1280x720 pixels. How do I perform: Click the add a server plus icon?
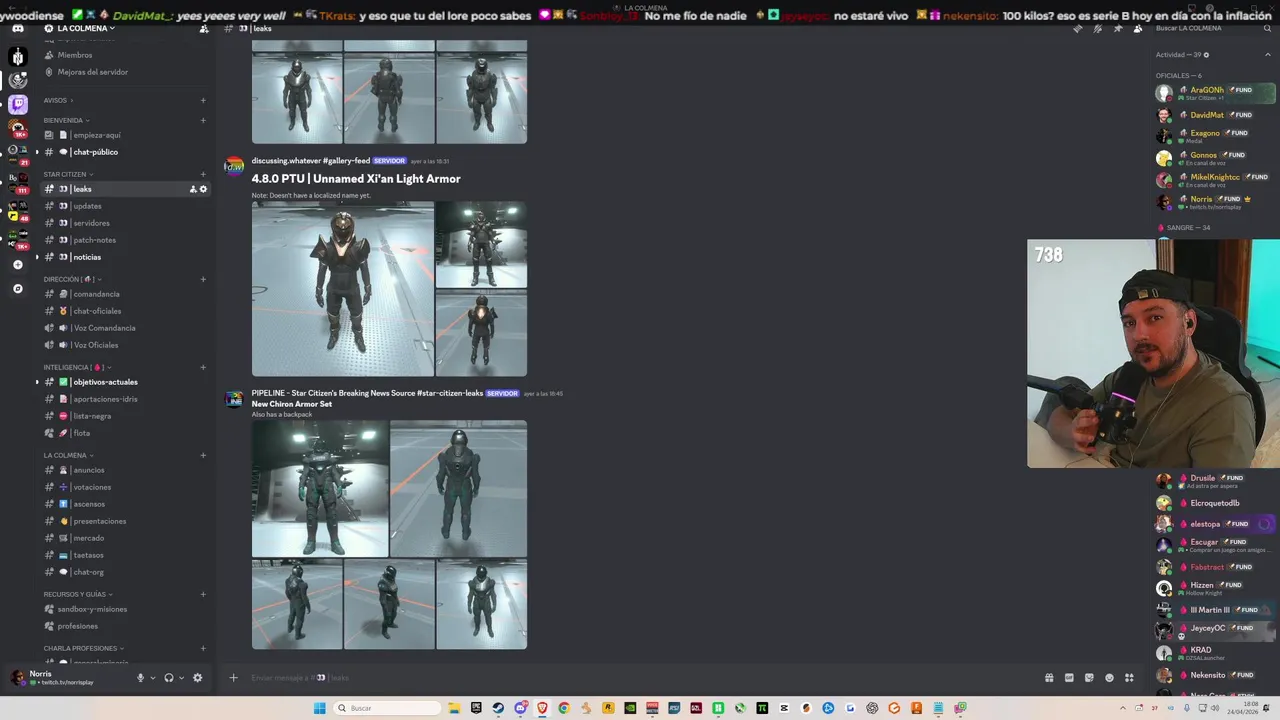(x=18, y=265)
